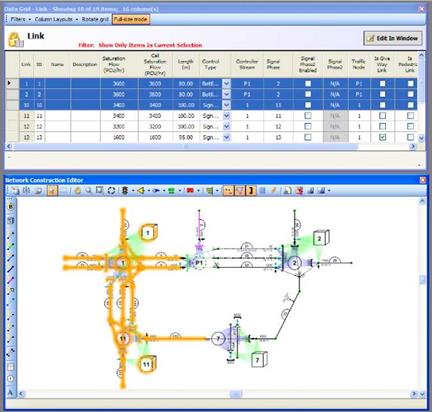Open the Filters menu

[20, 19]
